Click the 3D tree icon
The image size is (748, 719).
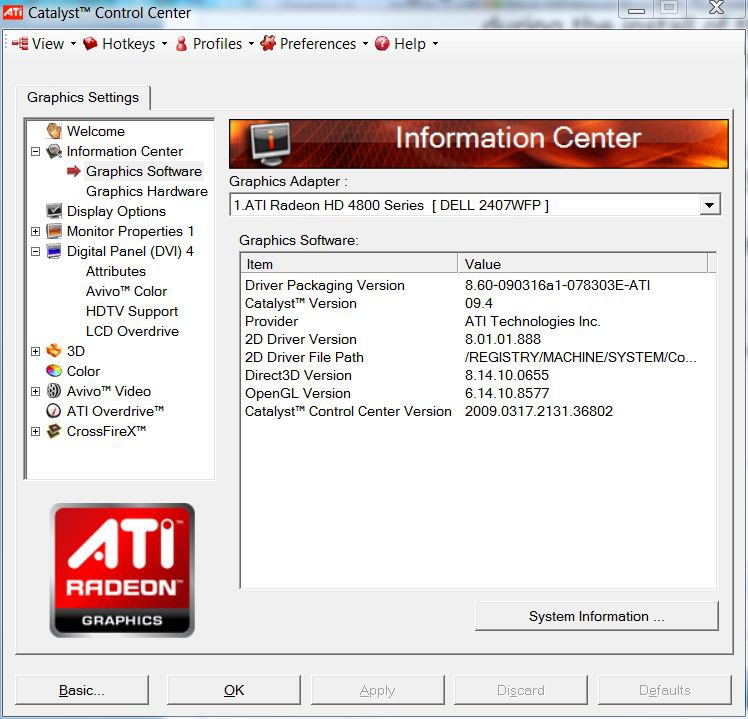pos(54,351)
